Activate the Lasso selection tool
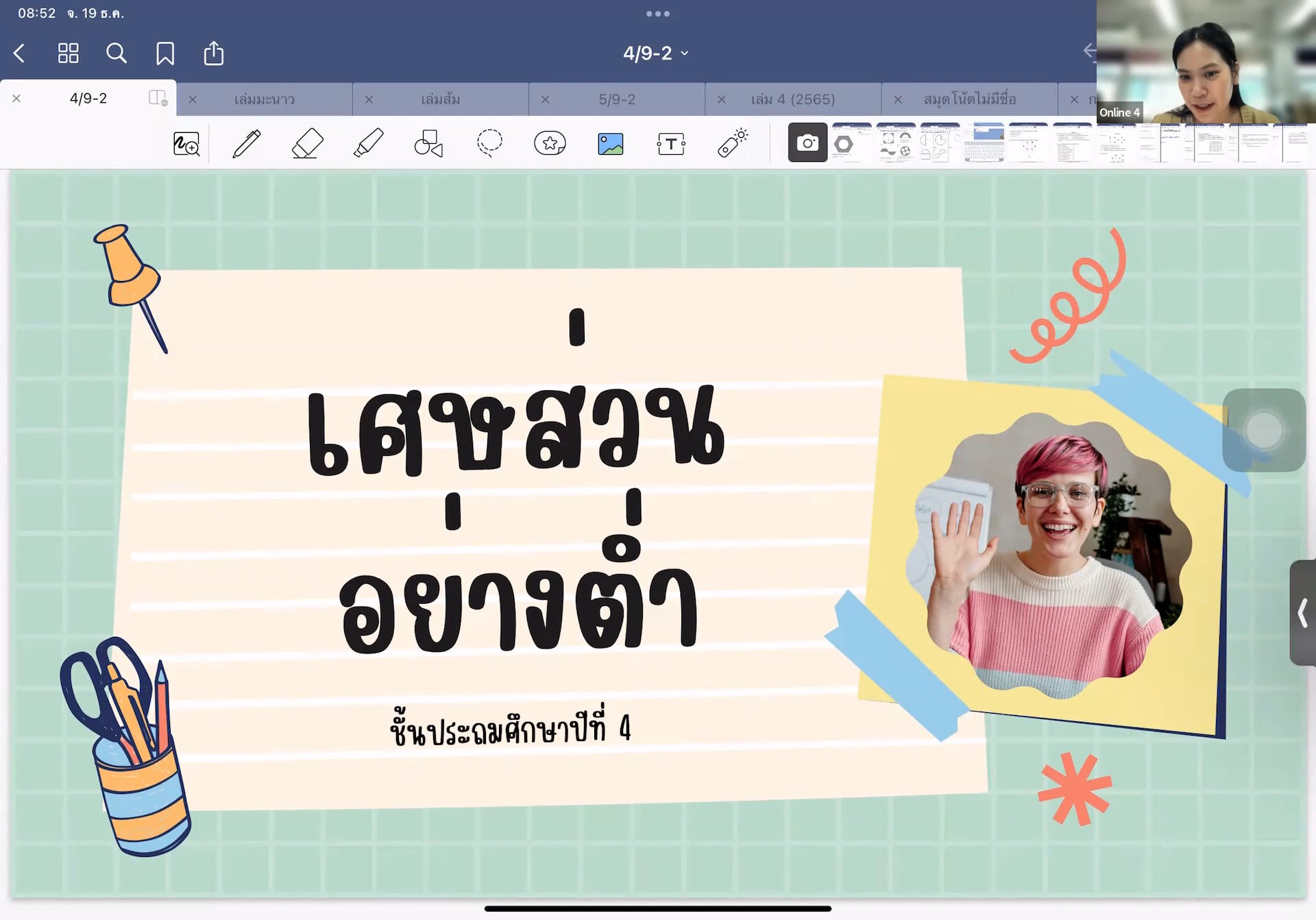The image size is (1316, 920). coord(489,144)
